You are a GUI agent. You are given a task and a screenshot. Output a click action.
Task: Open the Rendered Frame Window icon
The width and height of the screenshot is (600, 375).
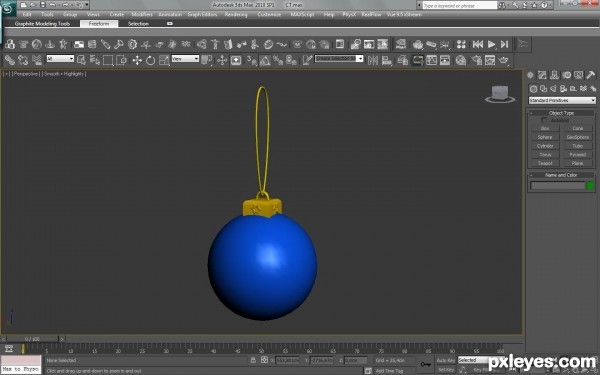[x=490, y=60]
